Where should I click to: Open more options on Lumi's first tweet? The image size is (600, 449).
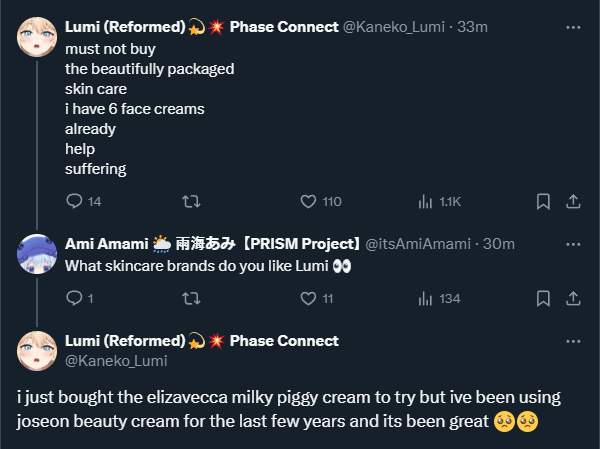pos(573,27)
